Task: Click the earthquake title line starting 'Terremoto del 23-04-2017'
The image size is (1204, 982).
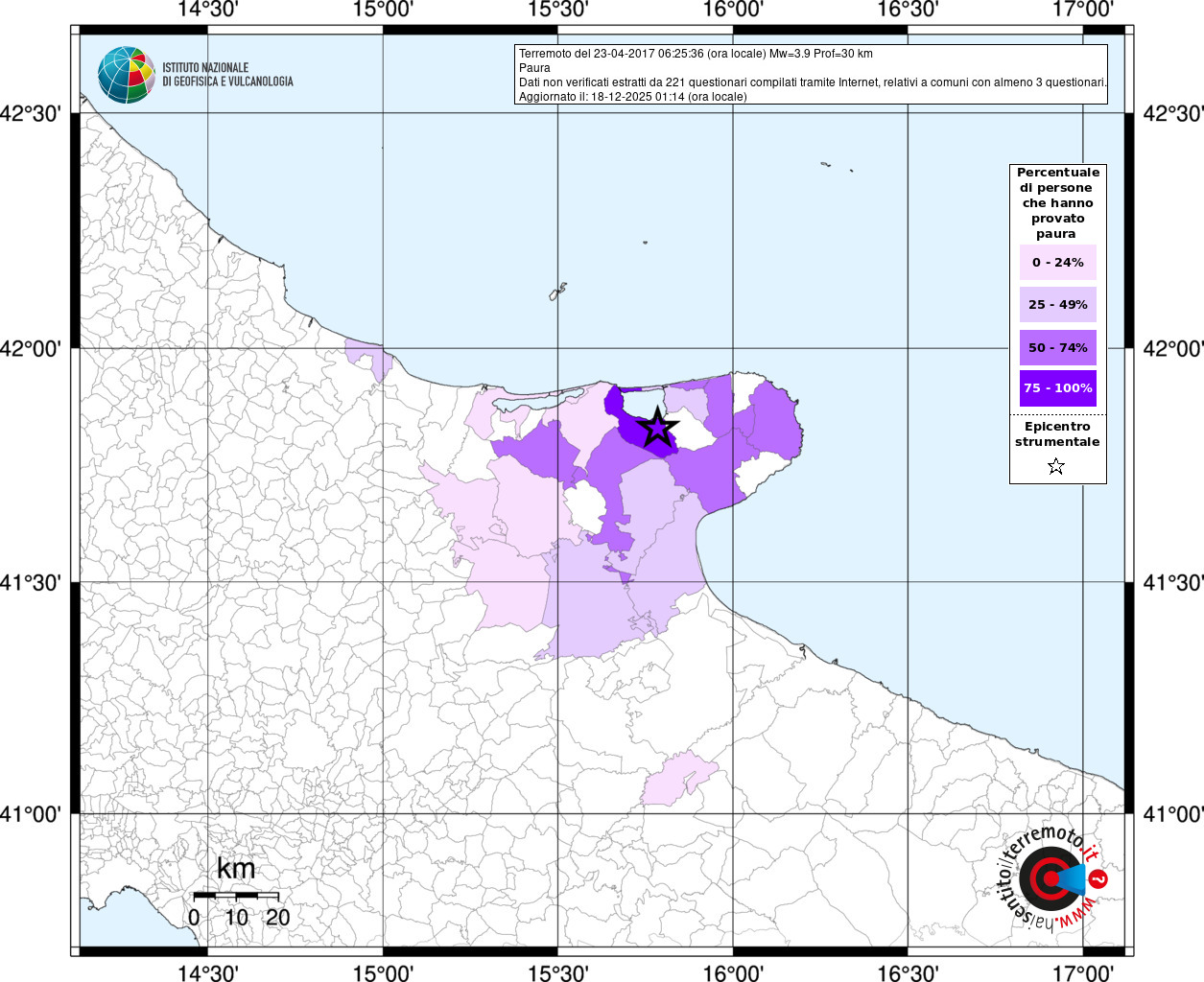Action: [x=696, y=54]
